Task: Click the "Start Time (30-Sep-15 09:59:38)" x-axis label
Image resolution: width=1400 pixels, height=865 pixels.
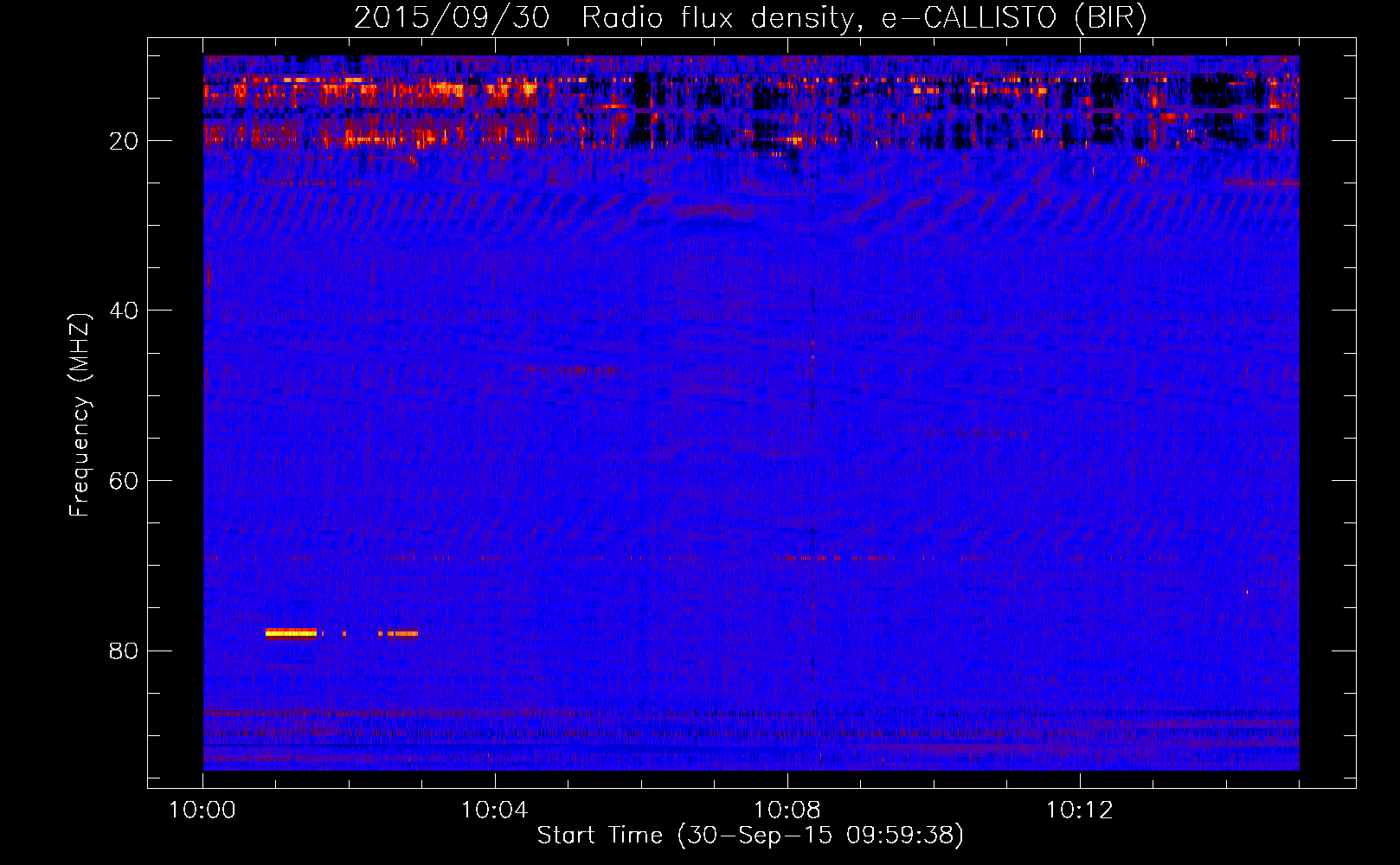Action: click(x=750, y=836)
